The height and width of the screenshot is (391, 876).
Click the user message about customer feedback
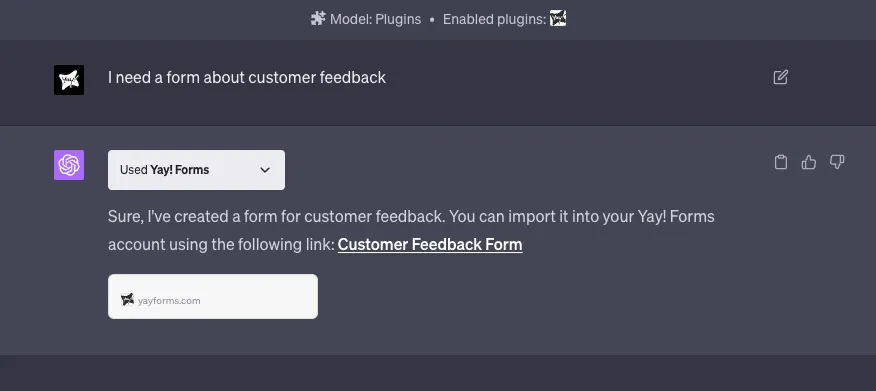point(246,77)
